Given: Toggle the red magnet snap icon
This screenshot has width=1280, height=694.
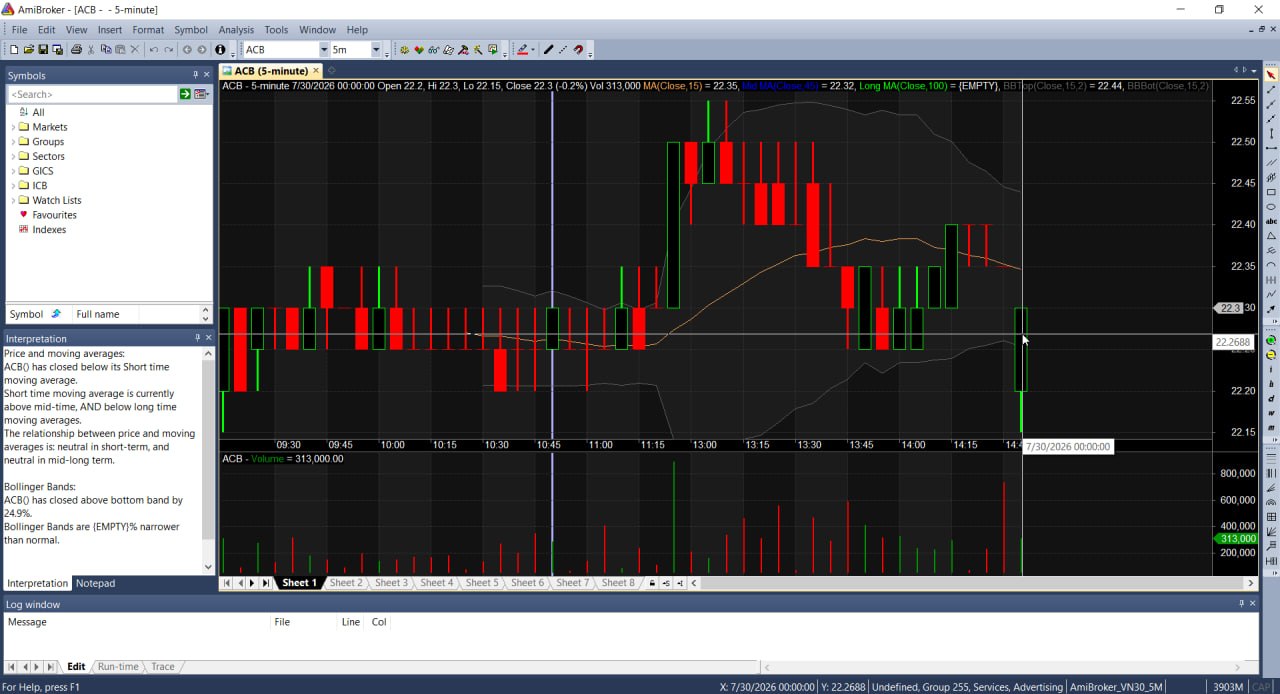Looking at the screenshot, I should click(x=578, y=49).
